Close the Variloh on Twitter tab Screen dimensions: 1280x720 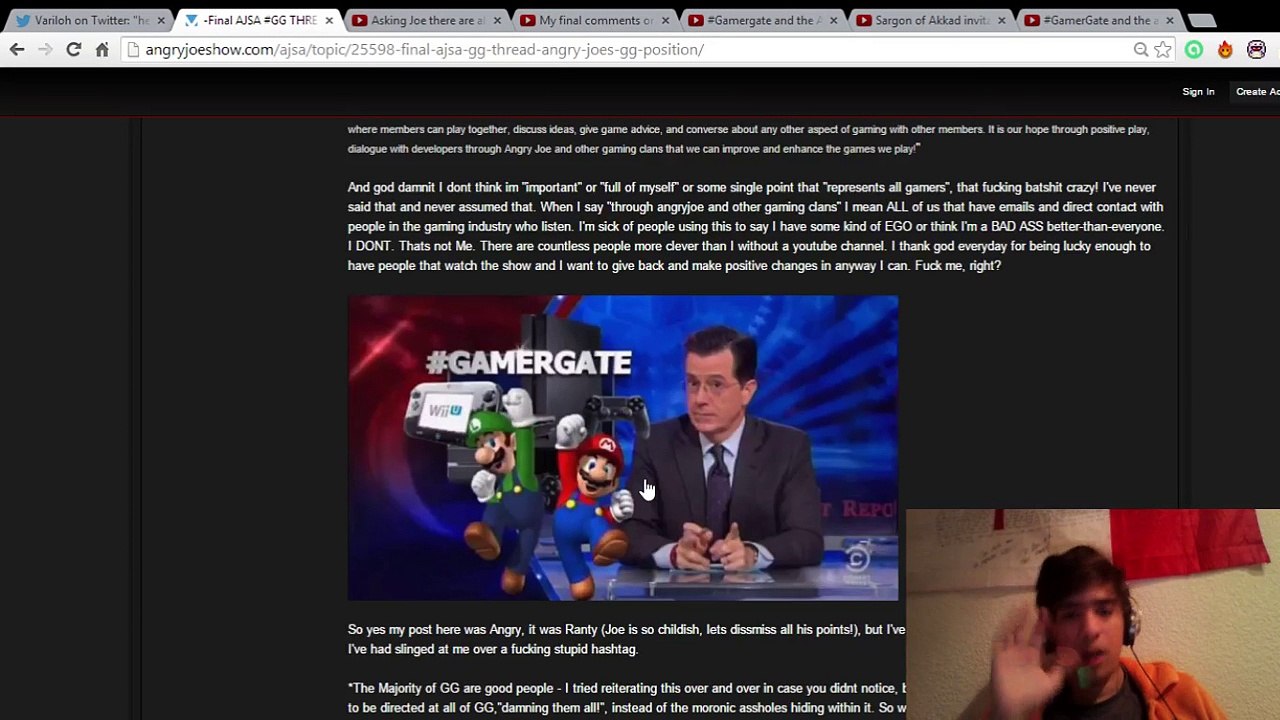(x=161, y=20)
